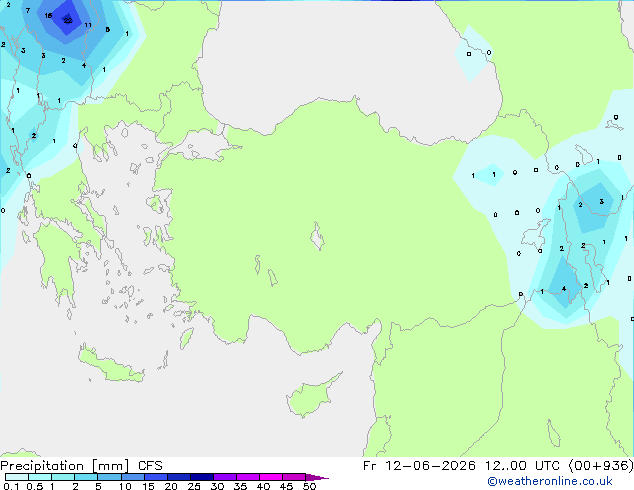634x490 pixels.
Task: Pick the navy legend swatch, 25 to 30 mm
Action: click(202, 477)
